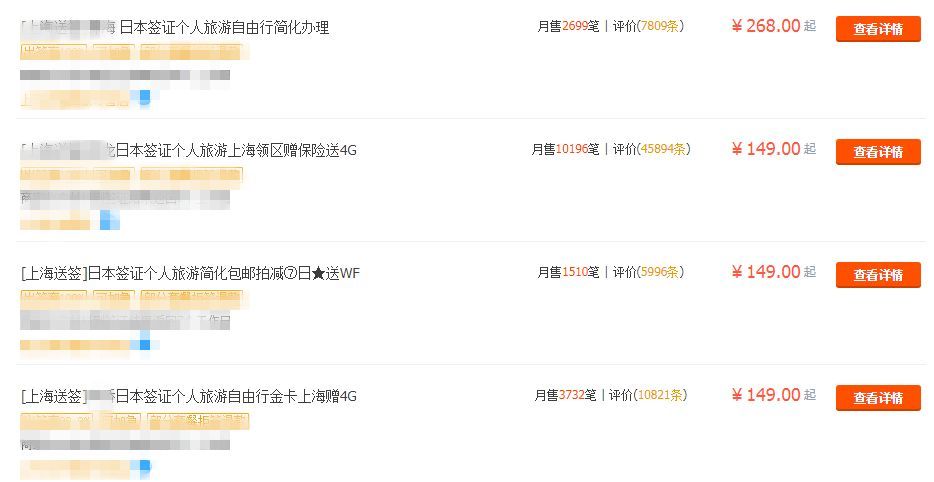This screenshot has height=482, width=934.
Task: Click the blue seller icon under the 金卡上海赠4G listing
Action: pyautogui.click(x=144, y=467)
